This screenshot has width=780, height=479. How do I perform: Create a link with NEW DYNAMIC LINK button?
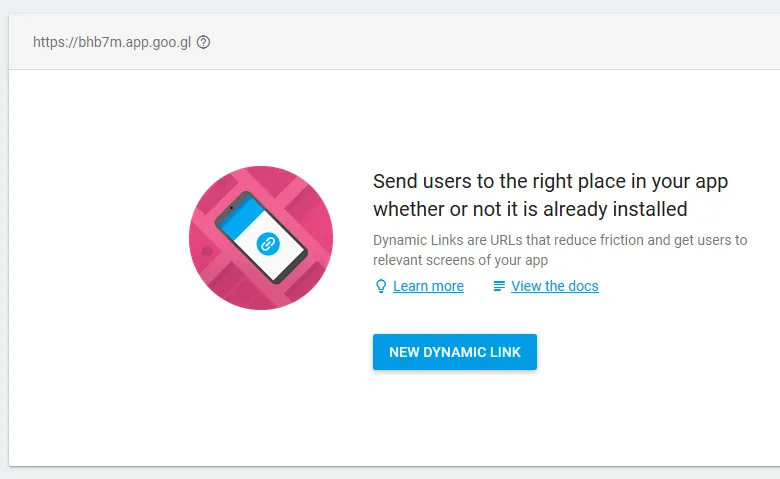[455, 352]
